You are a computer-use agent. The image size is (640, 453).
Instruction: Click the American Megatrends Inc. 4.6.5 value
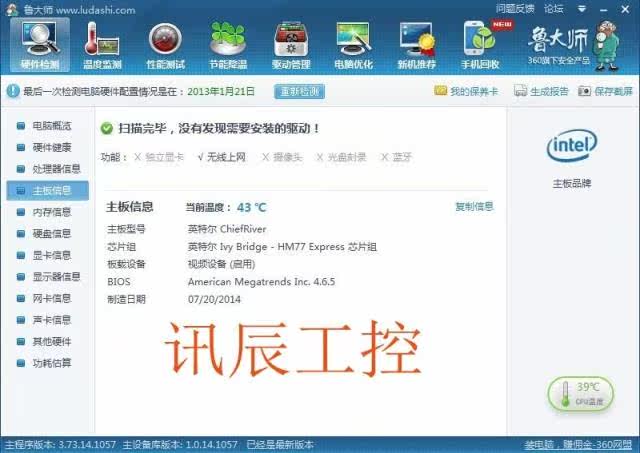click(x=261, y=282)
